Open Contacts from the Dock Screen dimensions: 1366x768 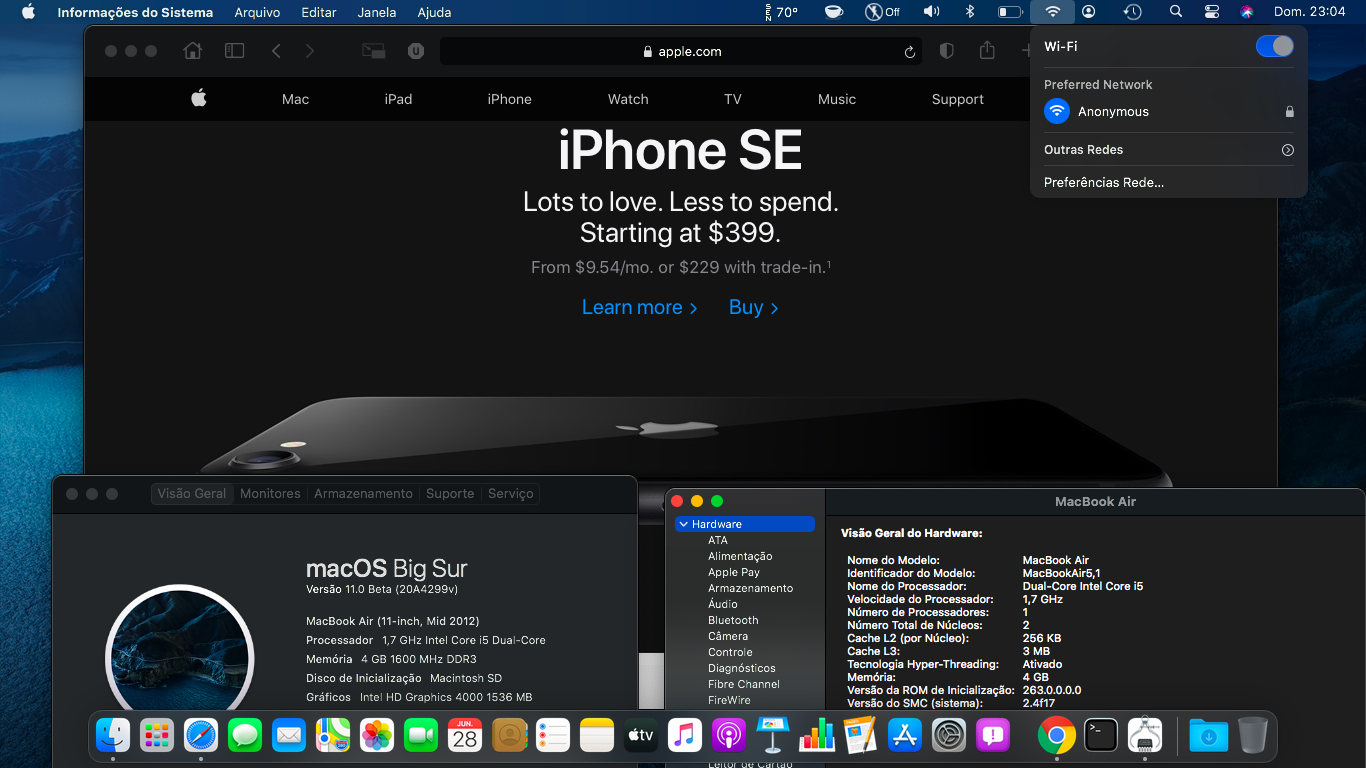coord(509,736)
